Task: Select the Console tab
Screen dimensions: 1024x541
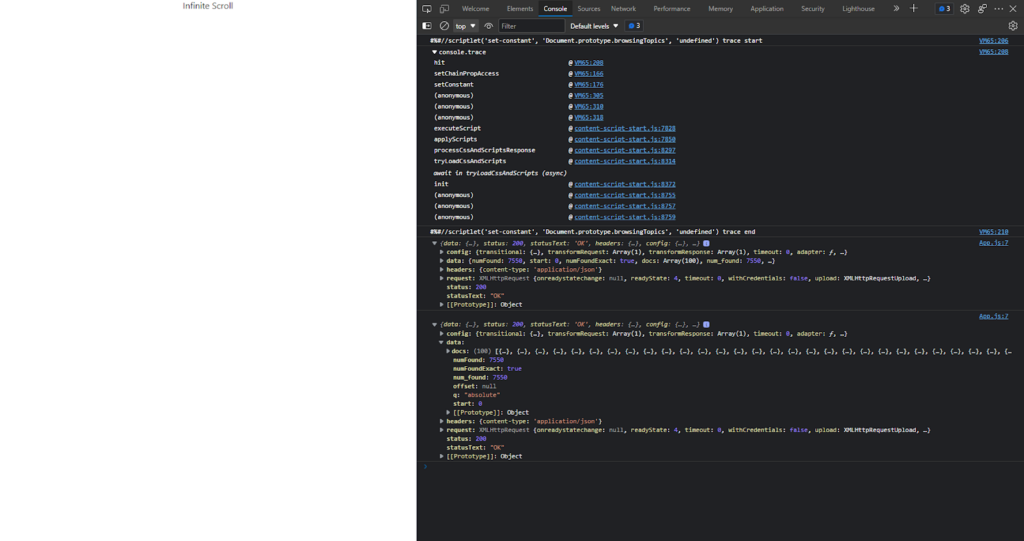Action: (555, 8)
